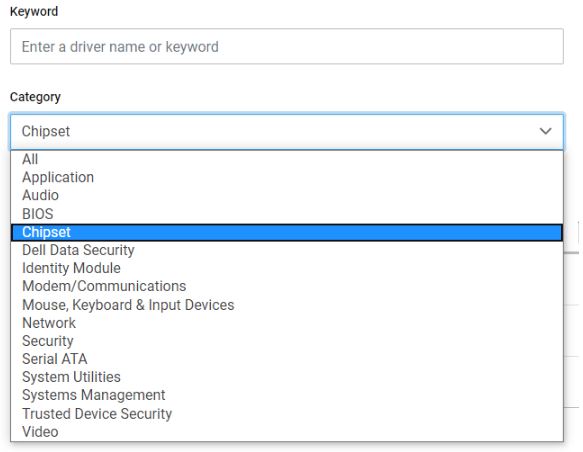The image size is (583, 452).
Task: Open the Category combo box showing Chipset
Action: click(287, 131)
